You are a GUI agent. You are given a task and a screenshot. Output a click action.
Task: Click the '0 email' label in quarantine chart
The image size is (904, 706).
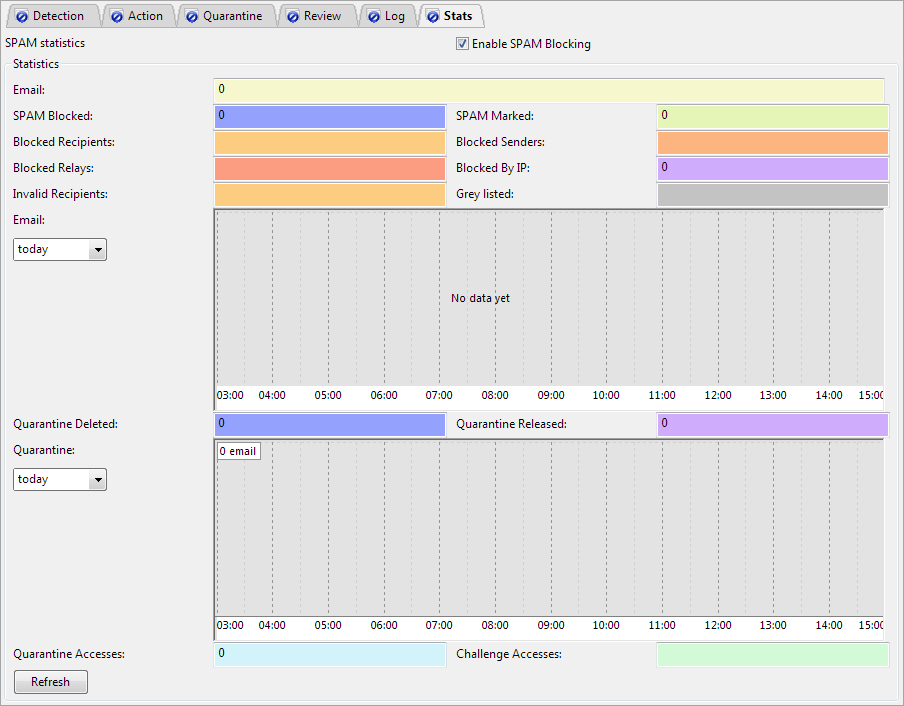click(238, 451)
